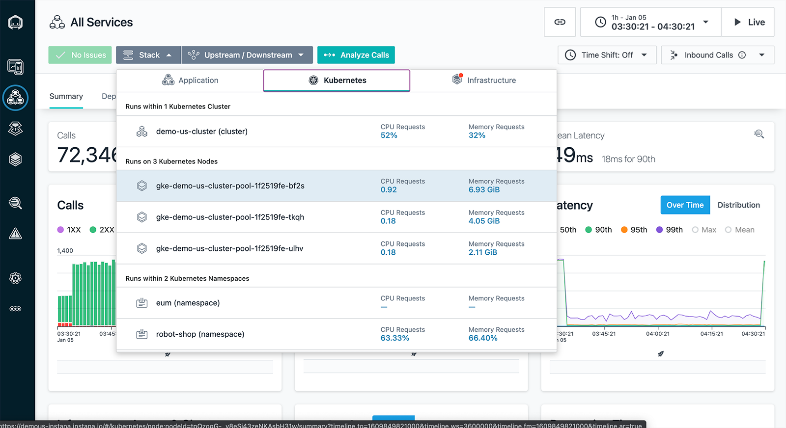Open node gke-demo-us-cluster-pool-1f2519fe-ulhv
Image resolution: width=786 pixels, height=428 pixels.
pos(230,248)
